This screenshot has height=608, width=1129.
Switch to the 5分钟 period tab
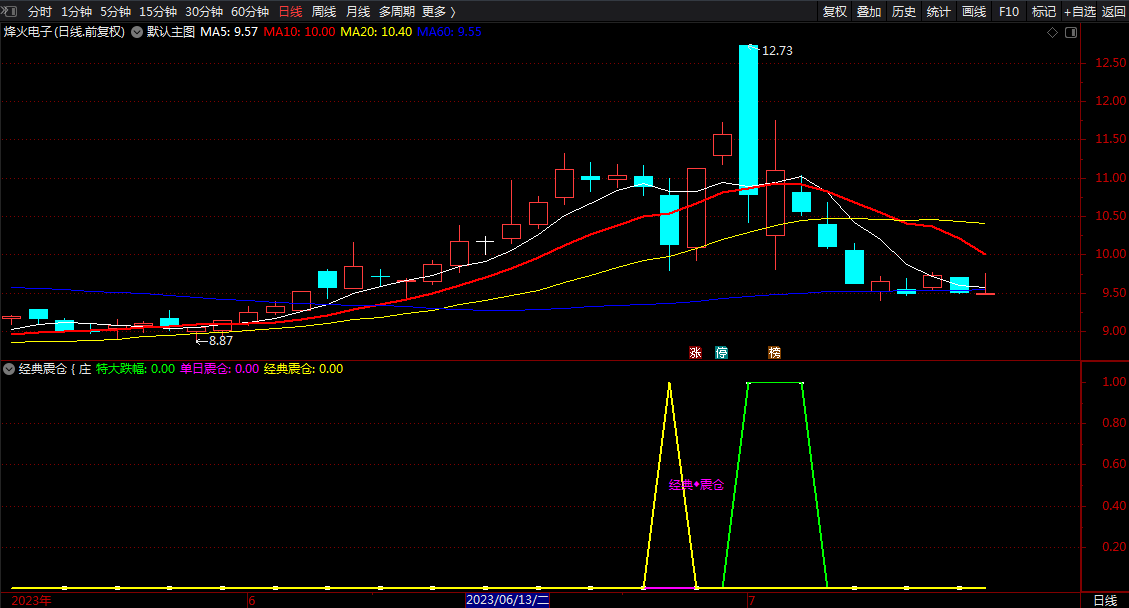115,12
